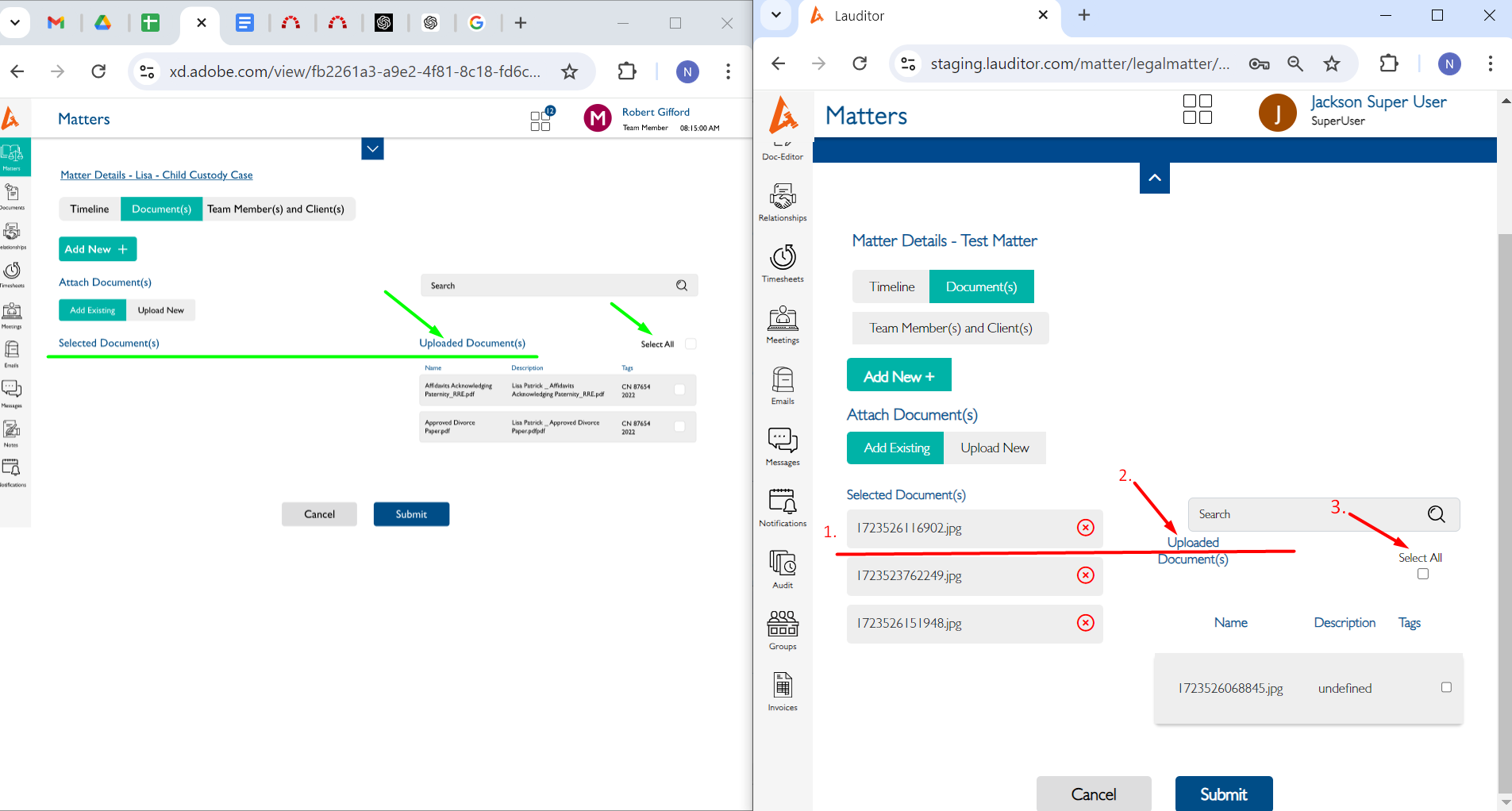1512x811 pixels.
Task: Click the Submit button in Lauditor
Action: 1223,794
